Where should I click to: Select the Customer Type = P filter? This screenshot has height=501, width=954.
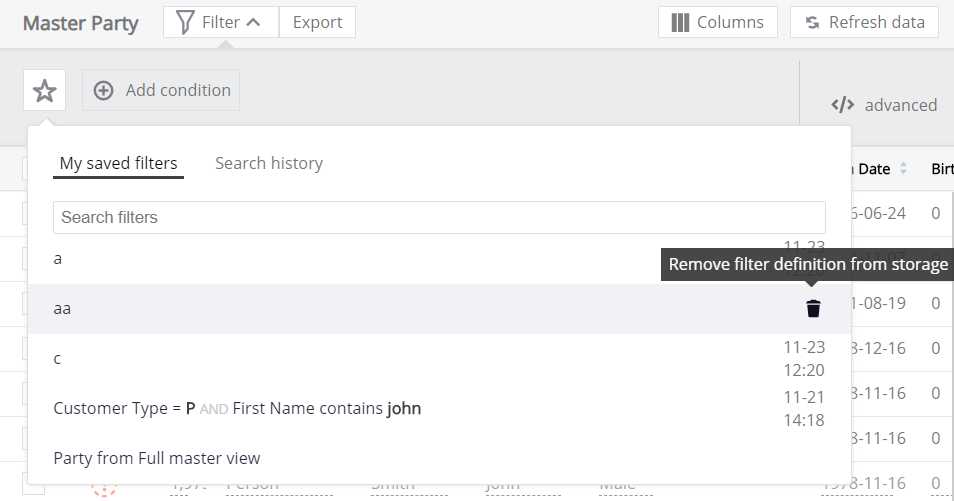pos(237,408)
